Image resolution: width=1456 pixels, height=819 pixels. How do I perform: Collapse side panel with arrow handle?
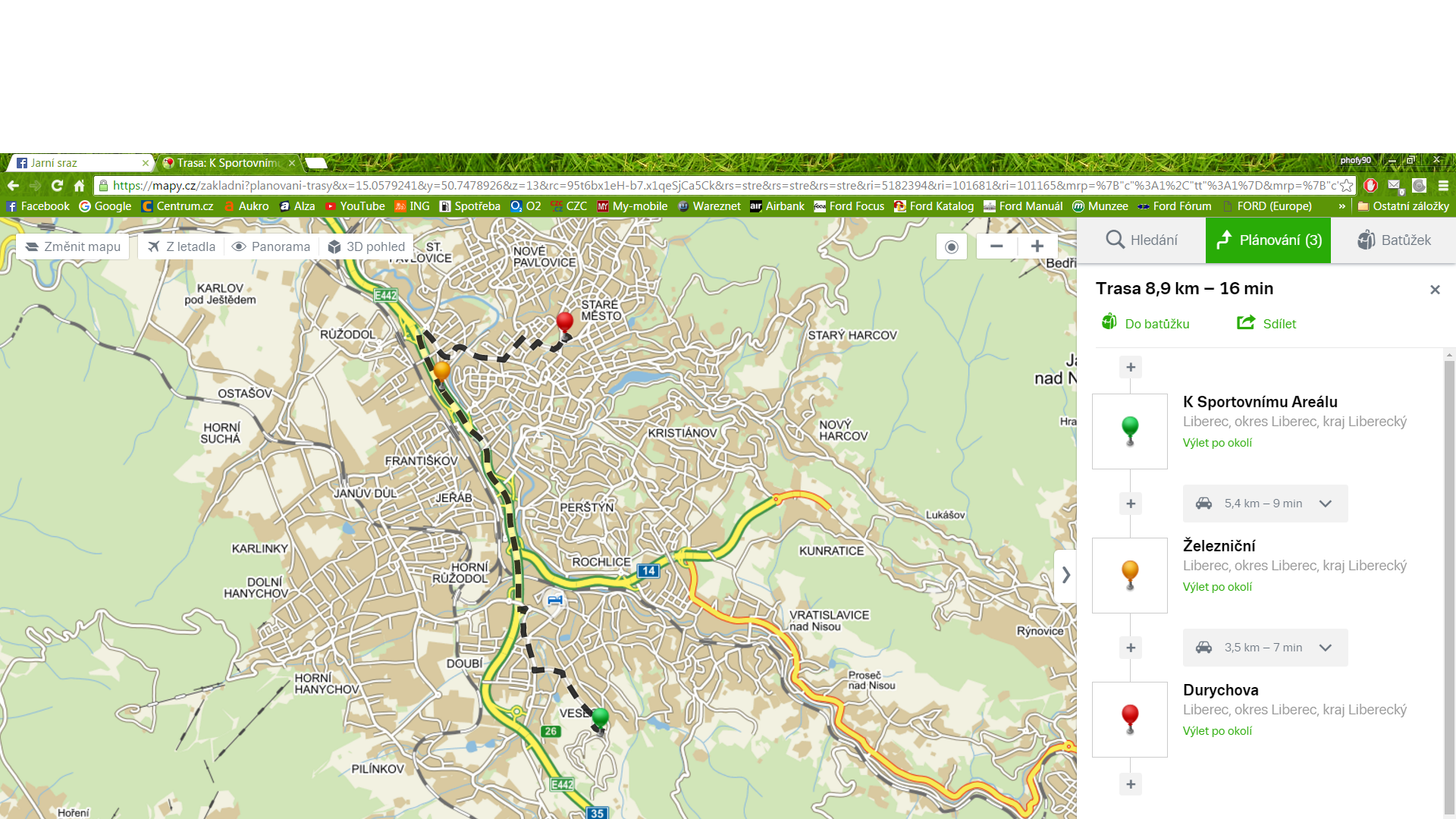(x=1065, y=575)
